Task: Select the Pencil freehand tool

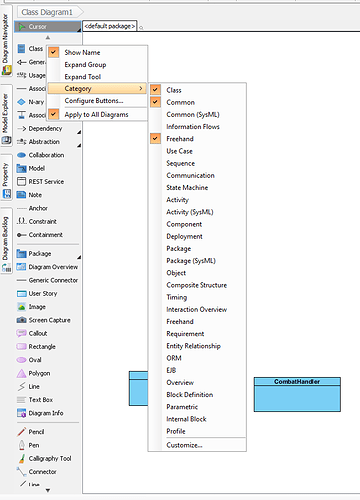Action: tap(30, 432)
